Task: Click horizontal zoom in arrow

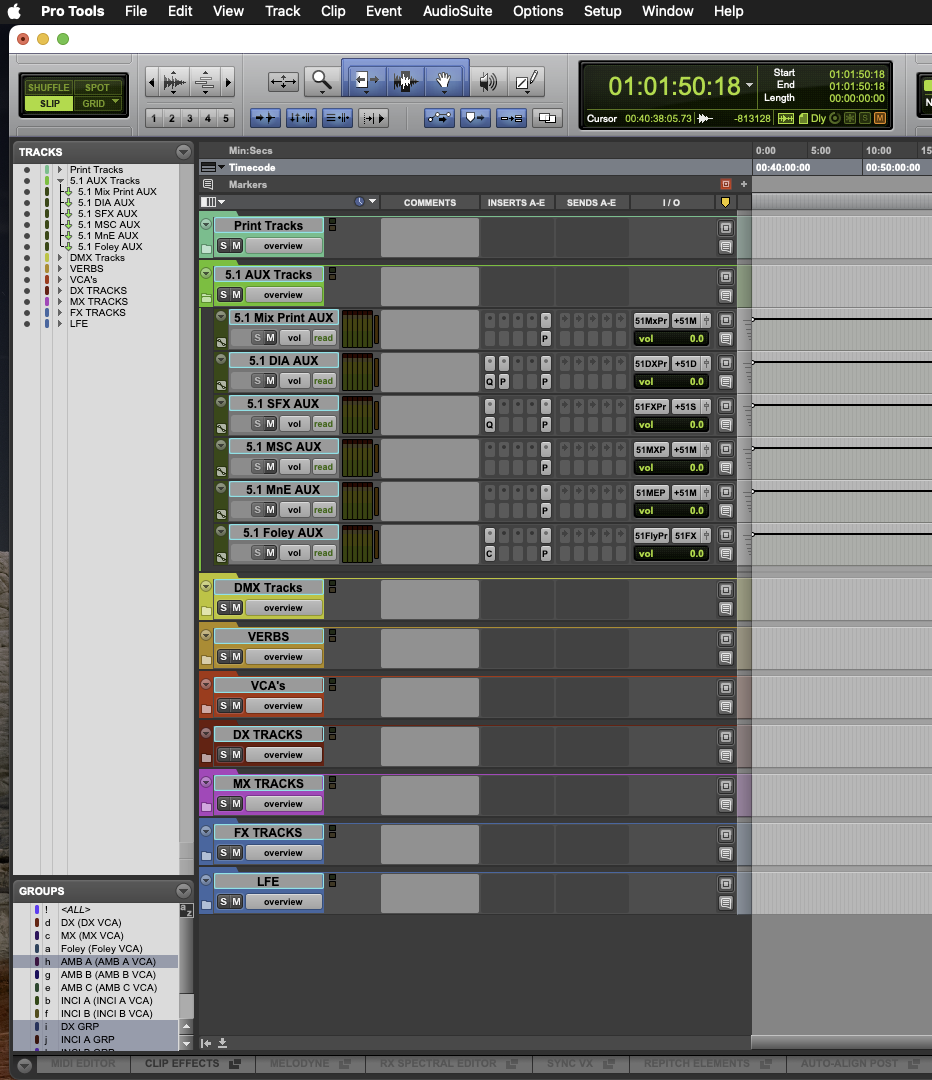Action: tap(228, 83)
